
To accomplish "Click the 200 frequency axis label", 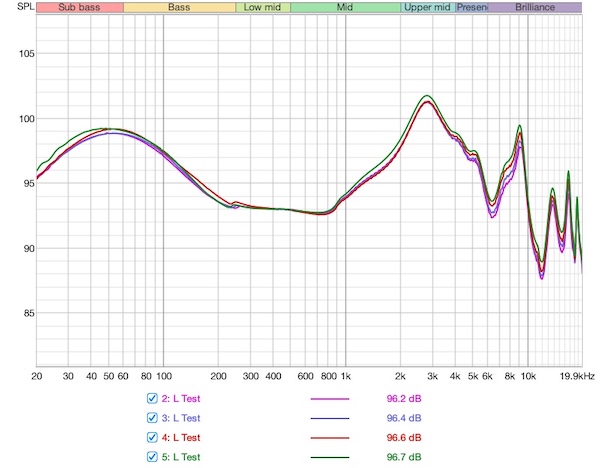I will coord(218,377).
